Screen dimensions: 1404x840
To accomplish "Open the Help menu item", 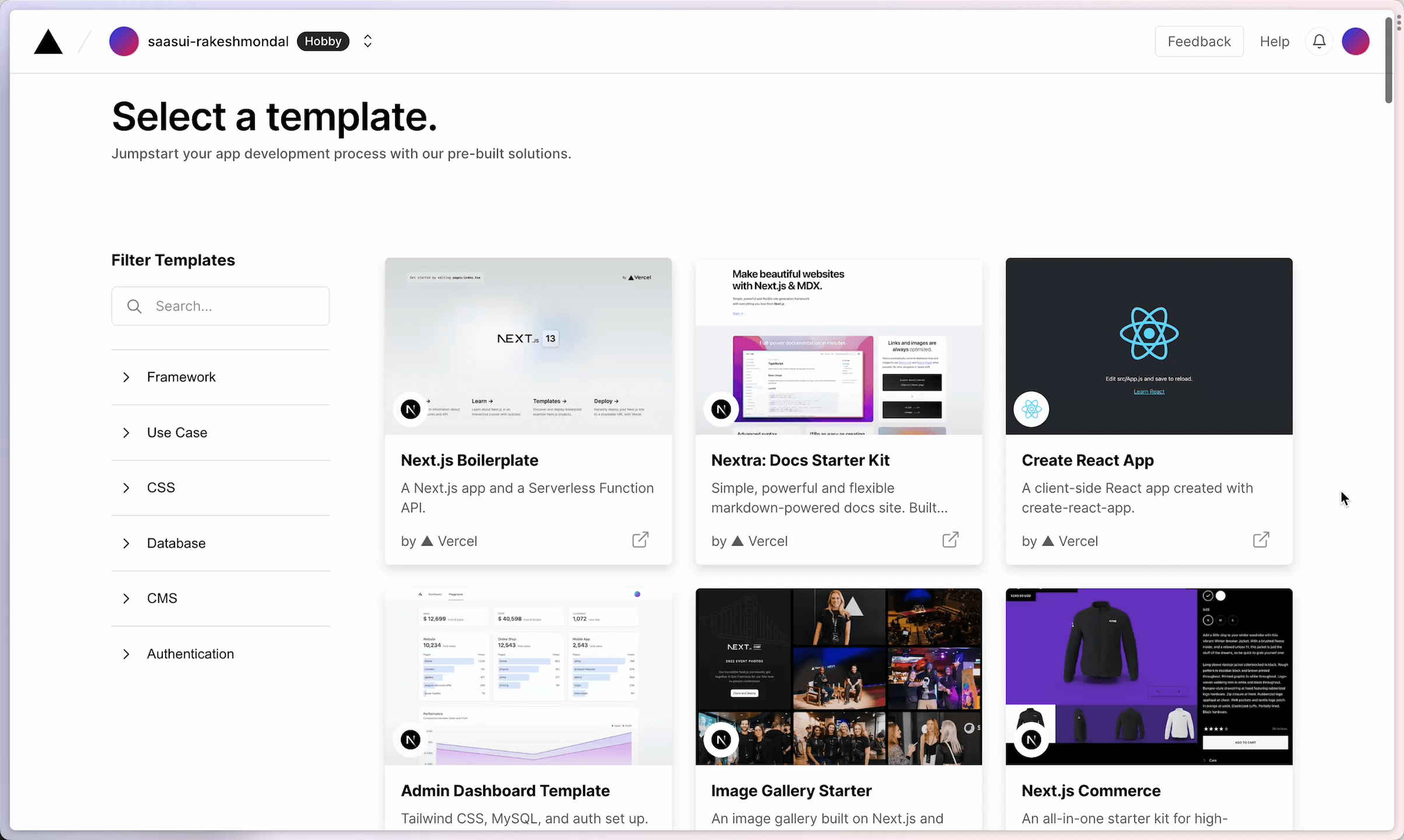I will point(1274,41).
